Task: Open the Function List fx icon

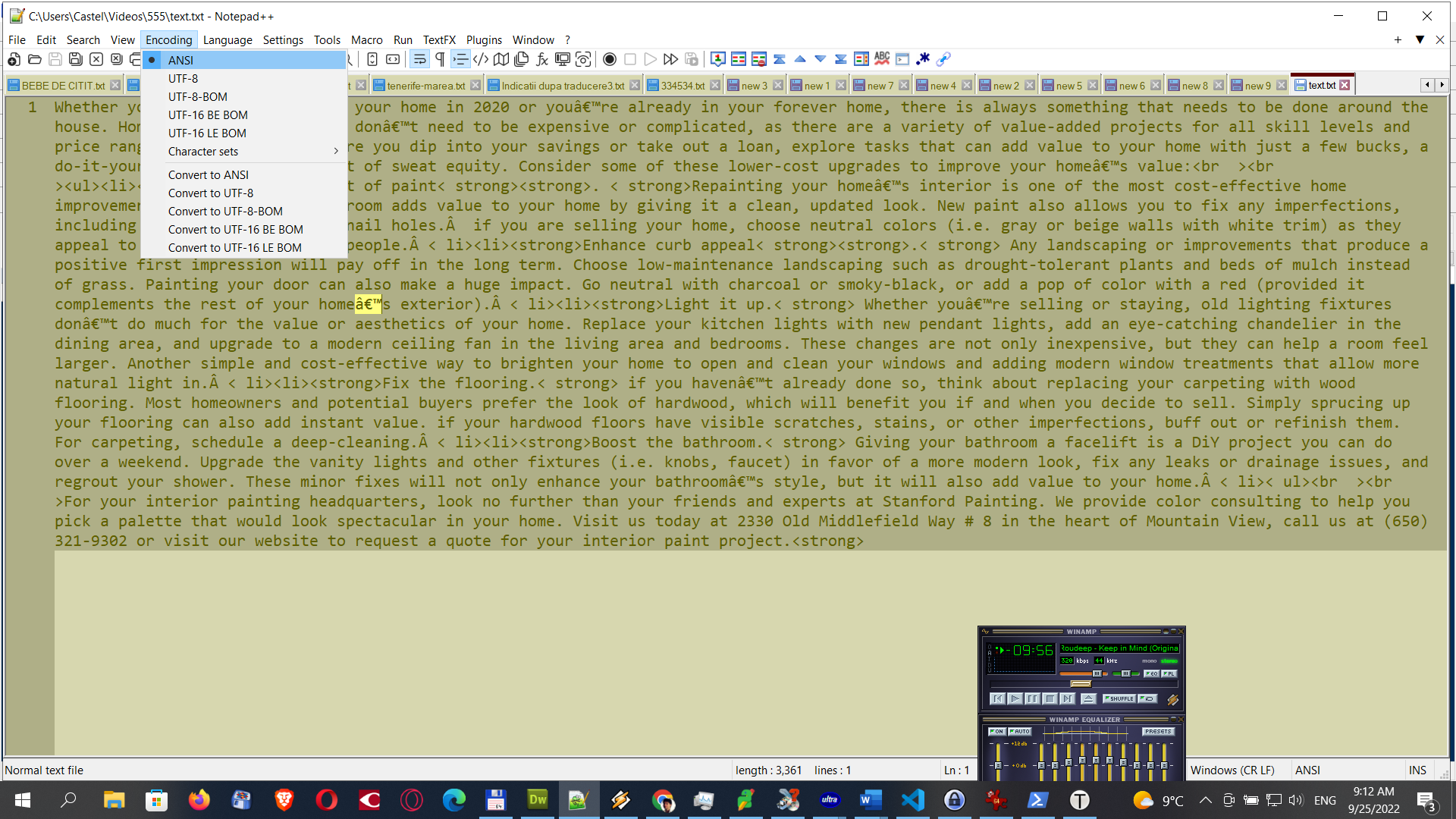Action: pyautogui.click(x=541, y=59)
